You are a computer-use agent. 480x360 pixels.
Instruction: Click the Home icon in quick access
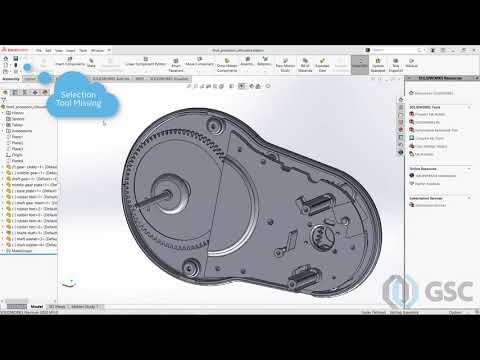6,59
